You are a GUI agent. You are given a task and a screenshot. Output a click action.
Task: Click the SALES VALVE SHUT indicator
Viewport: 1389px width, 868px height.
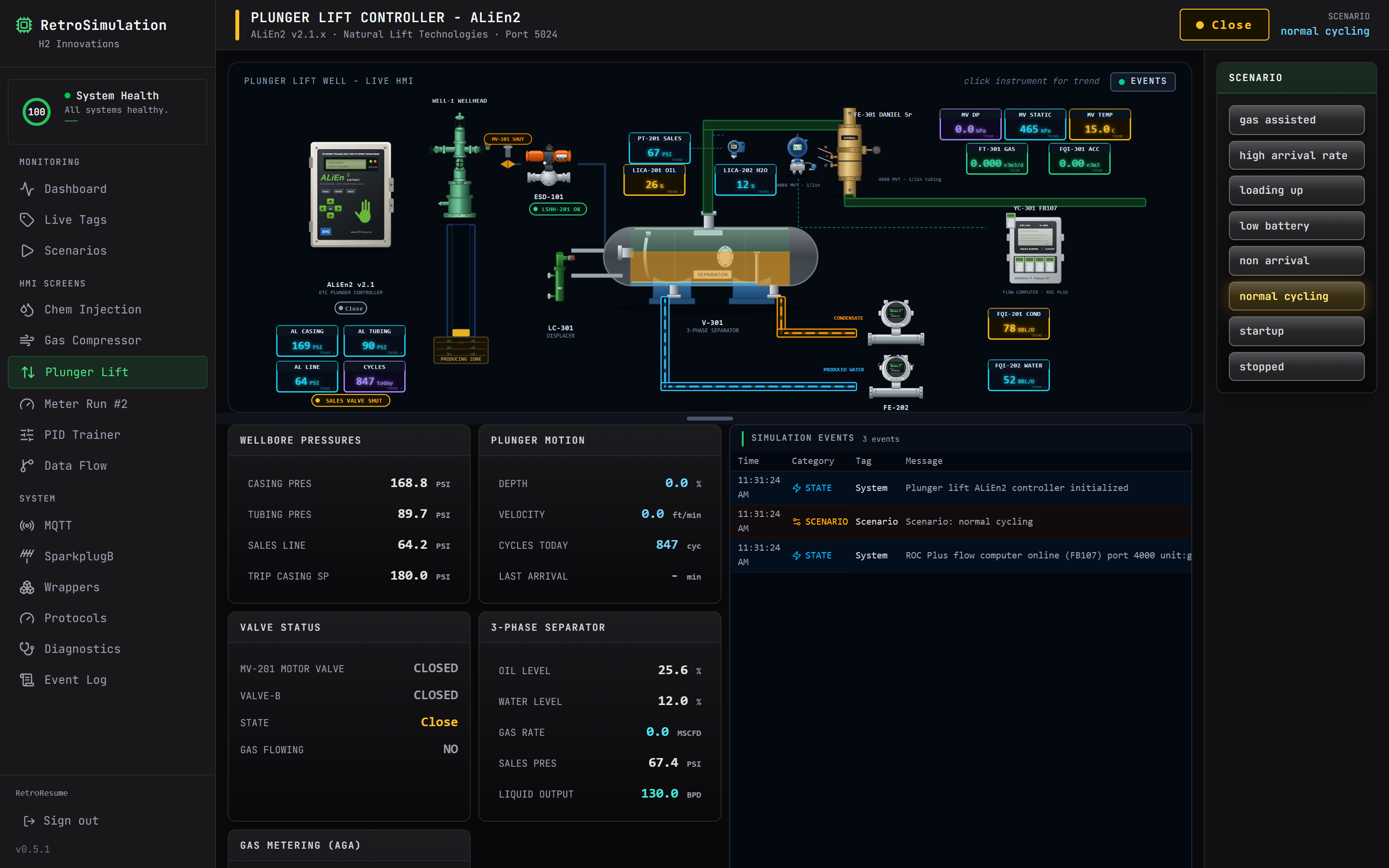click(x=351, y=401)
